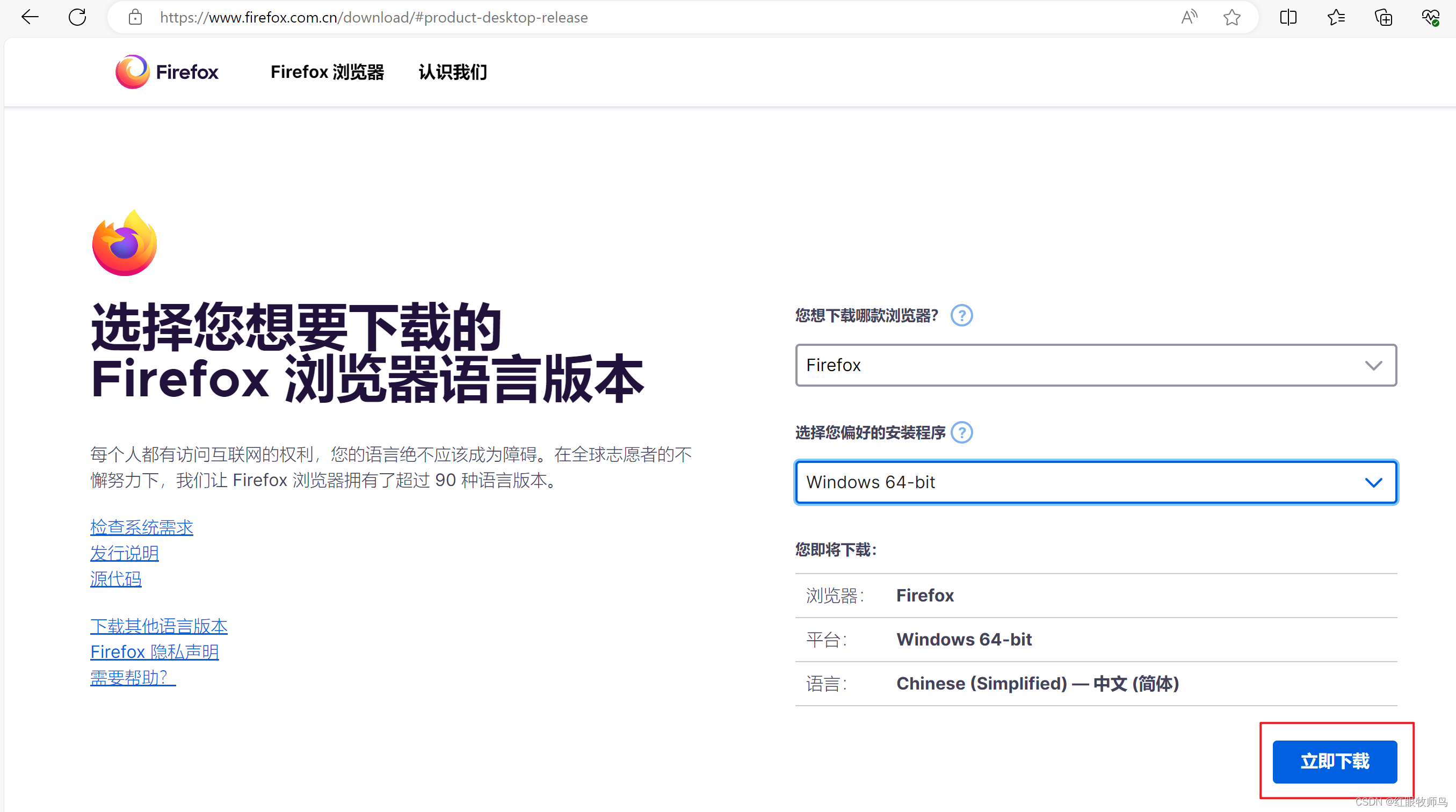1456x812 pixels.
Task: Click the help icon beside 您想下载哪款浏览器
Action: [961, 315]
